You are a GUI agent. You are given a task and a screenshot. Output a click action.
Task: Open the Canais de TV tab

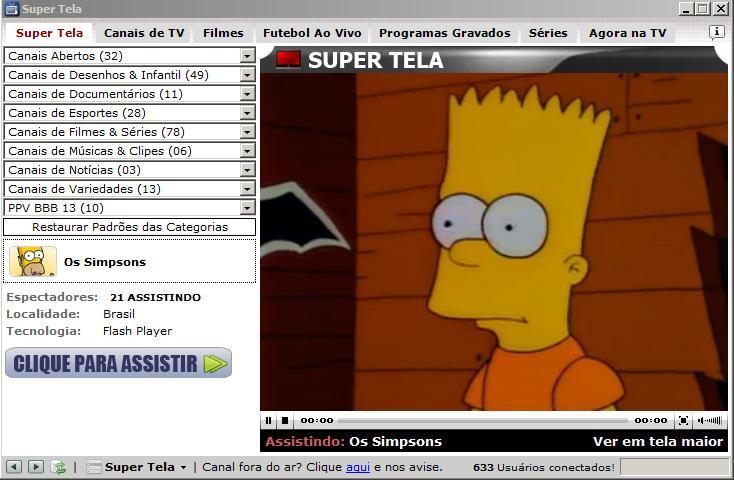[x=144, y=33]
